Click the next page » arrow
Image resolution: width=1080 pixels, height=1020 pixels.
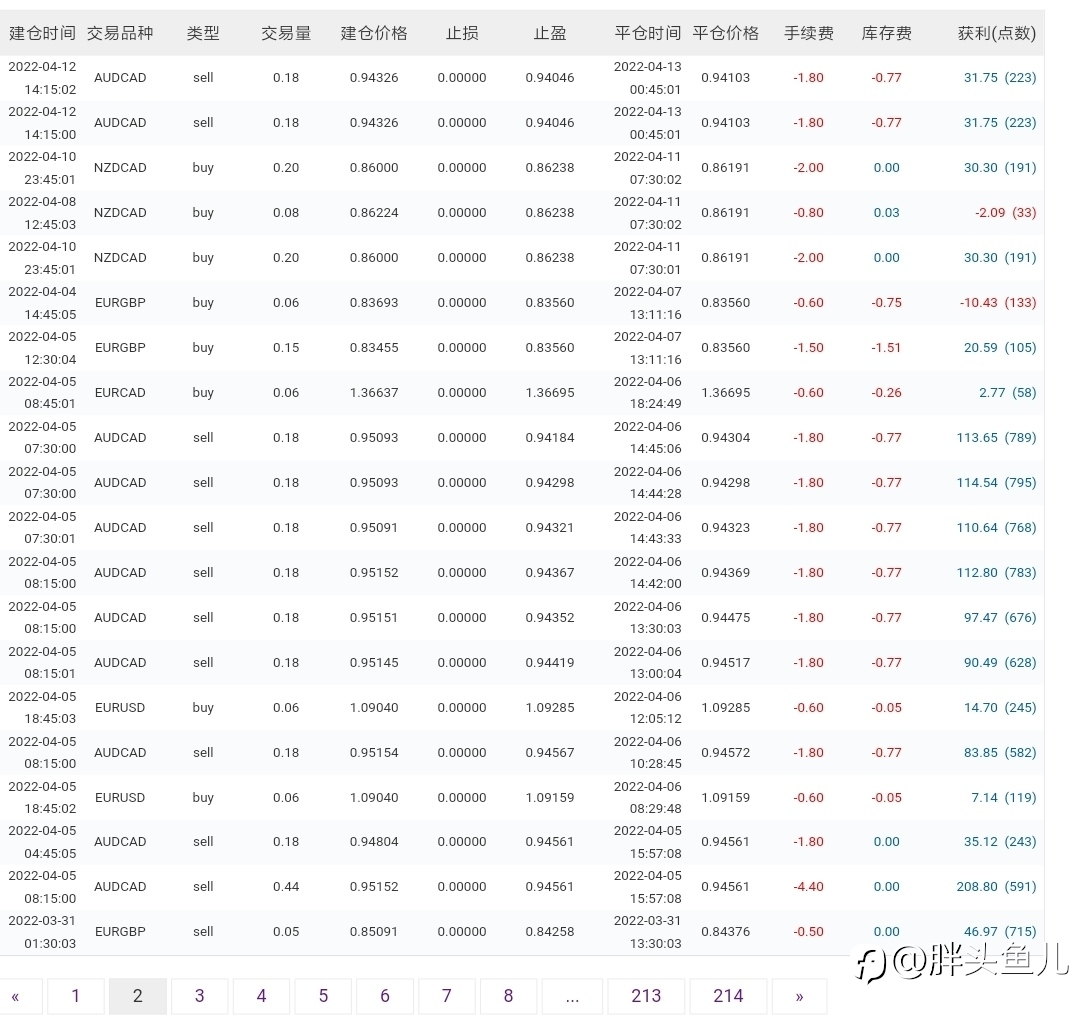800,996
